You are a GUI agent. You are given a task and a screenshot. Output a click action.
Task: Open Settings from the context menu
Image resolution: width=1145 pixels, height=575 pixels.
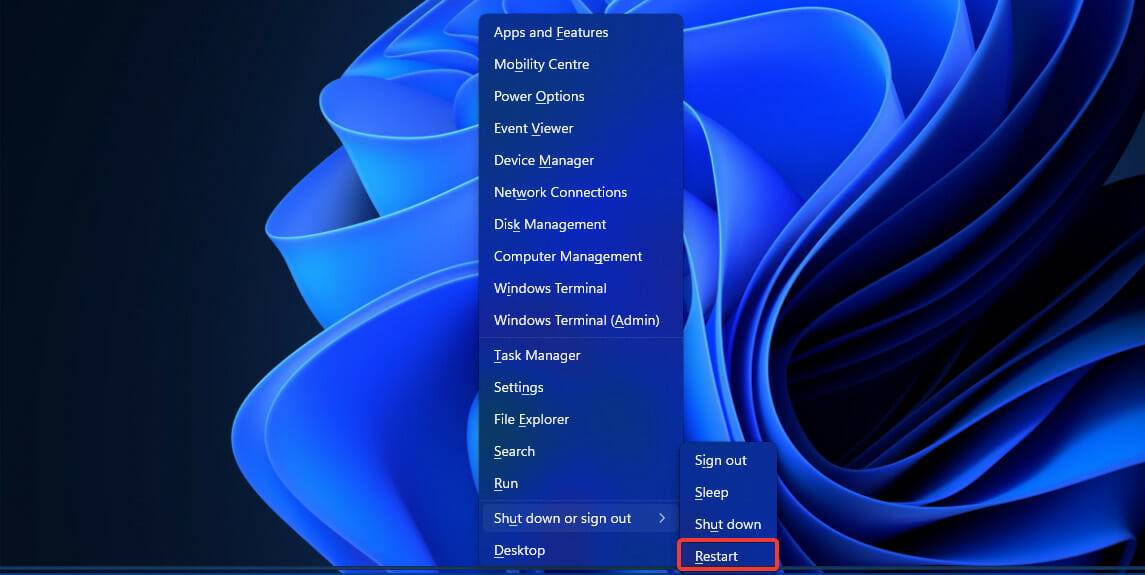[519, 388]
